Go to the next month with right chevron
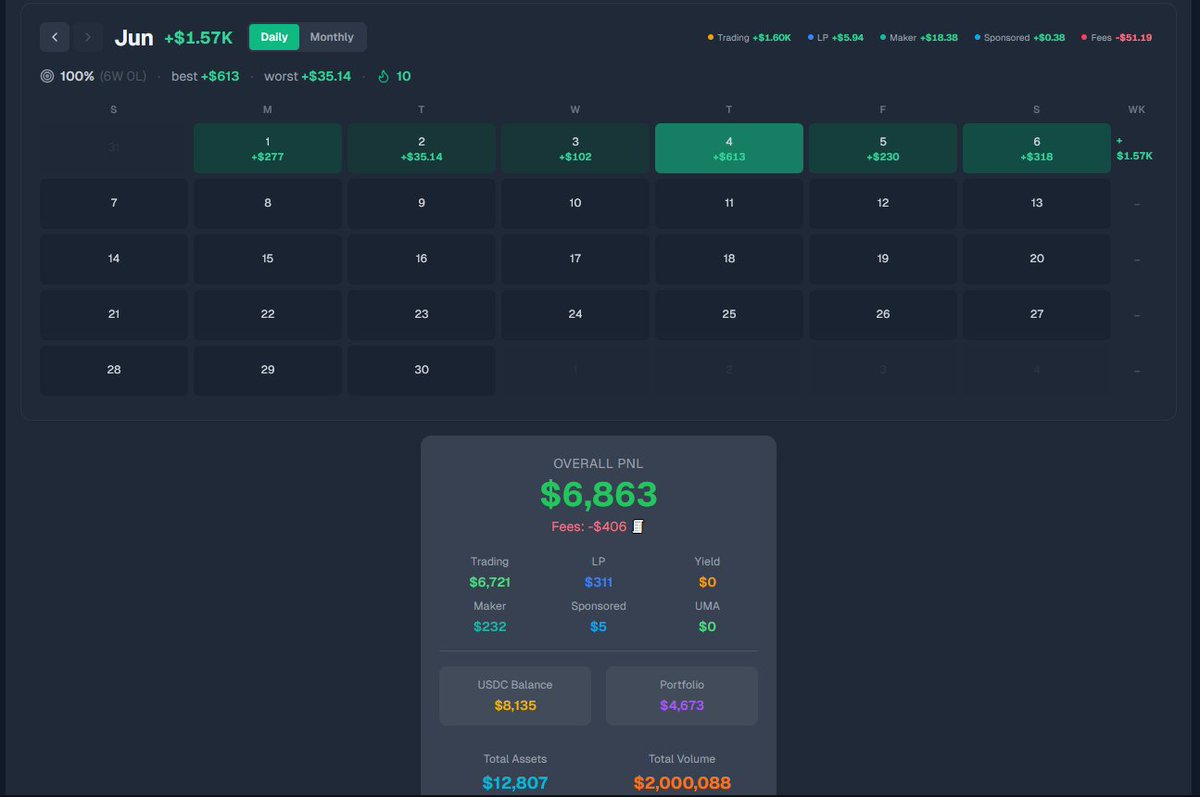This screenshot has height=797, width=1200. [88, 37]
